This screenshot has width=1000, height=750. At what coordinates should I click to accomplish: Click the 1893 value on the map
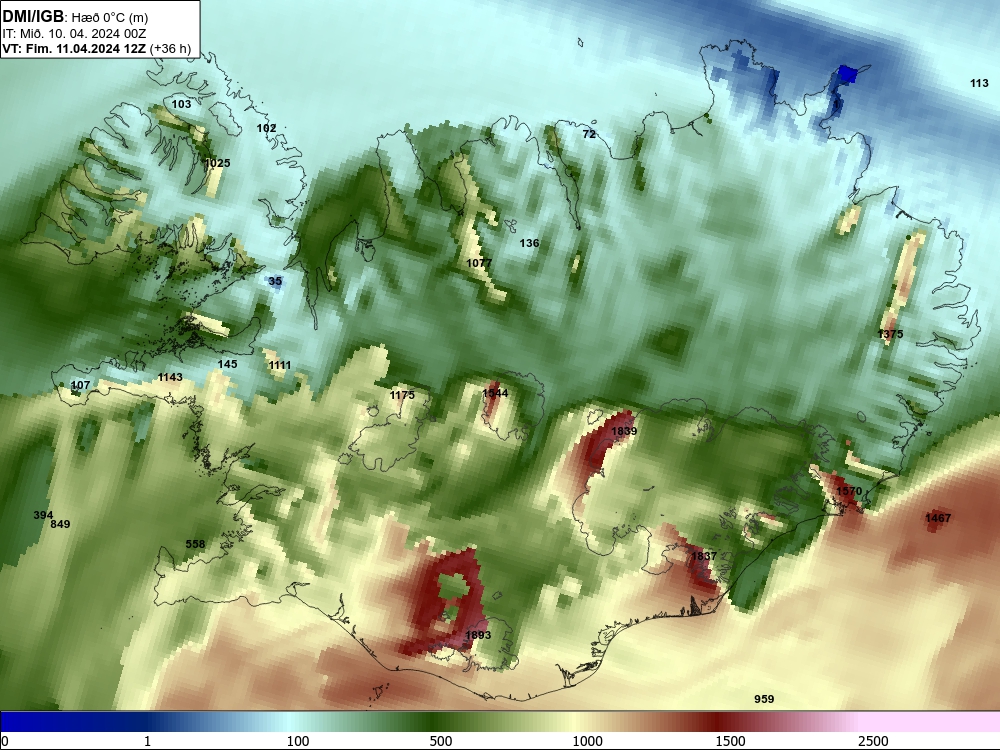point(478,635)
